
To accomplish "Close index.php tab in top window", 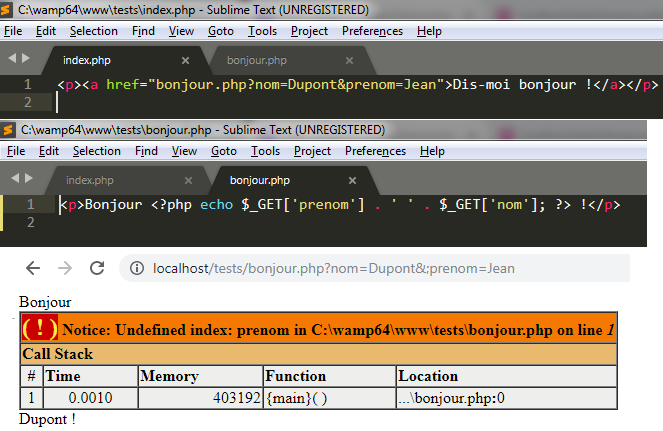I will click(185, 60).
